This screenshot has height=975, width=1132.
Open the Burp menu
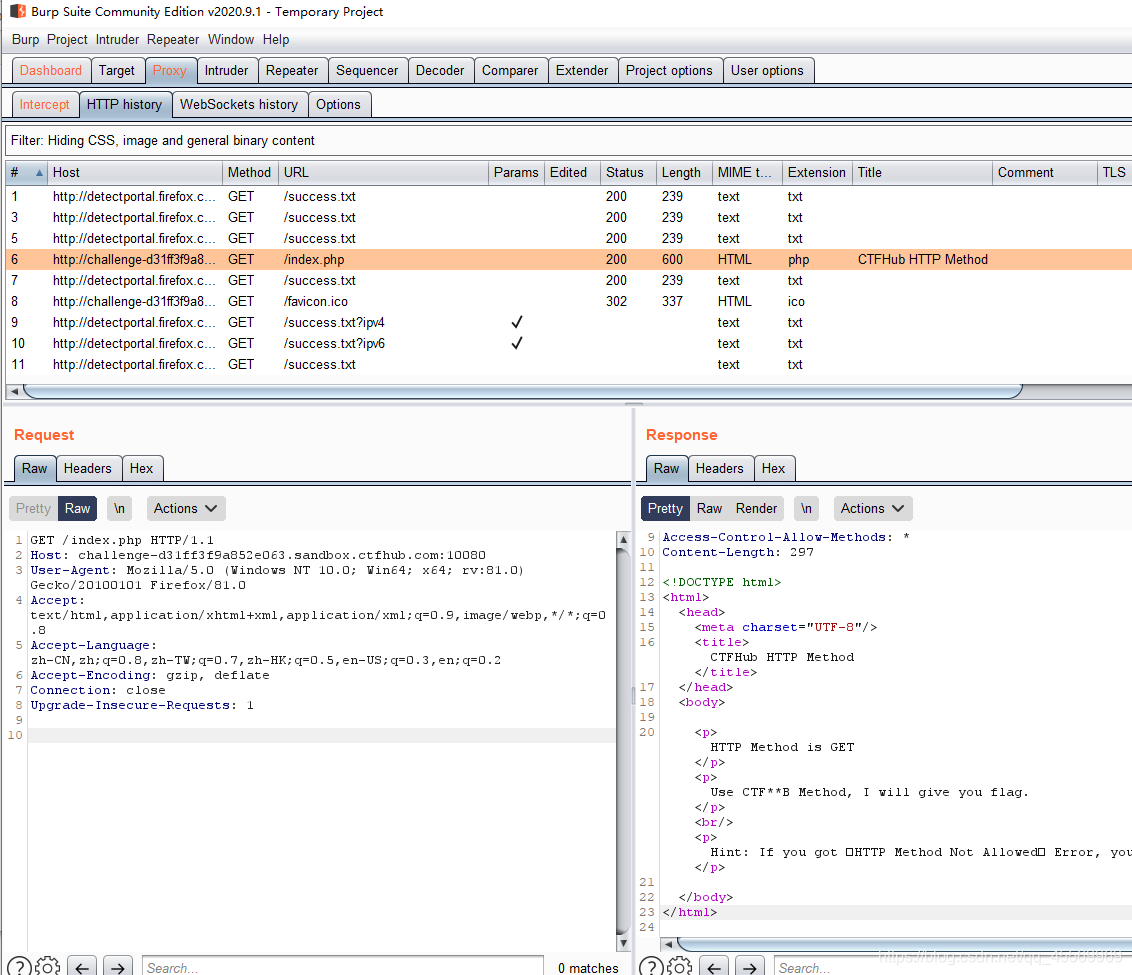pyautogui.click(x=25, y=40)
